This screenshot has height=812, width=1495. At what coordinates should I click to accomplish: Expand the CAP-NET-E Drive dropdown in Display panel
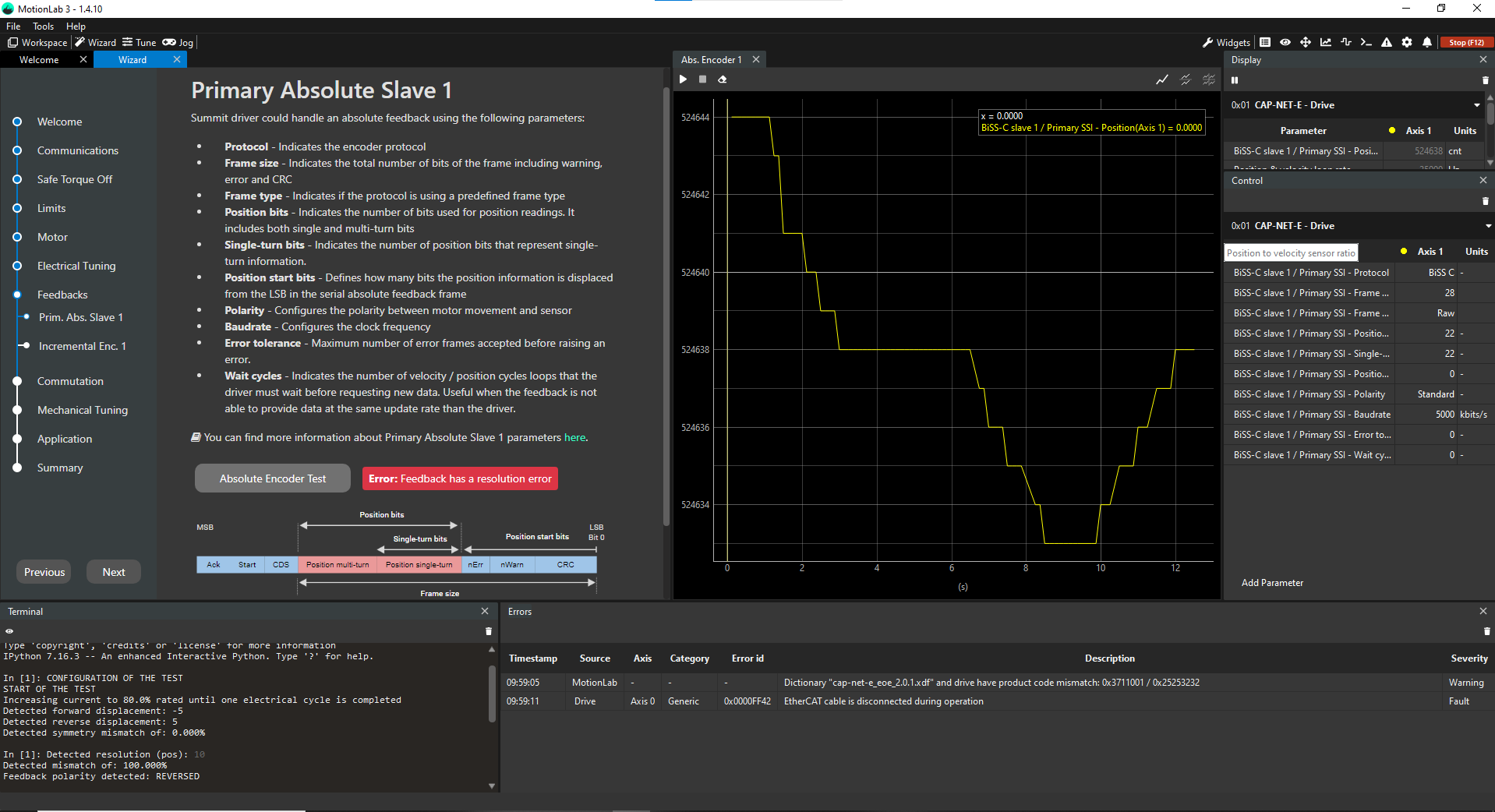1476,105
